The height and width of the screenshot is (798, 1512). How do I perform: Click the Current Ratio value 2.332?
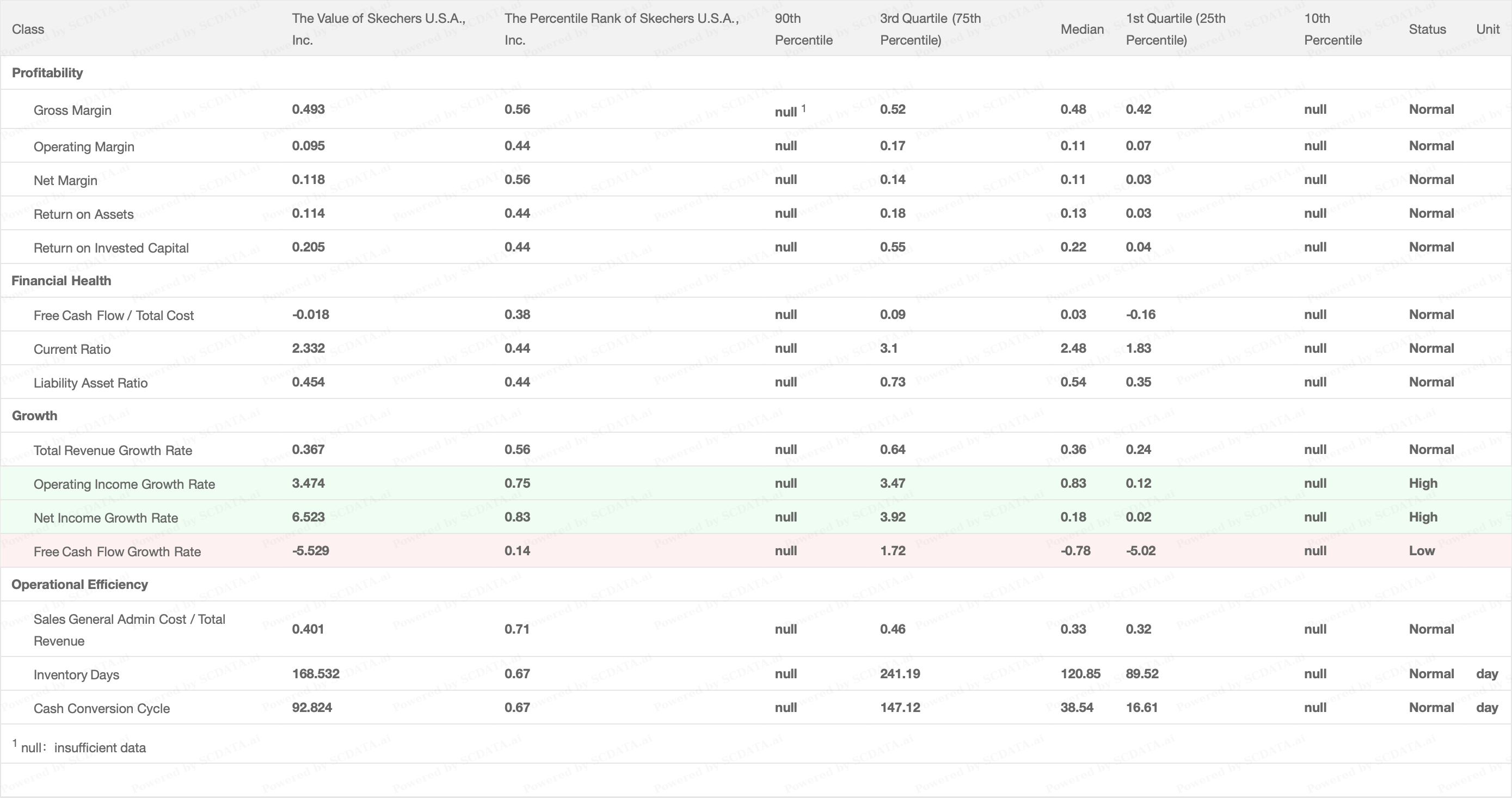(x=308, y=348)
